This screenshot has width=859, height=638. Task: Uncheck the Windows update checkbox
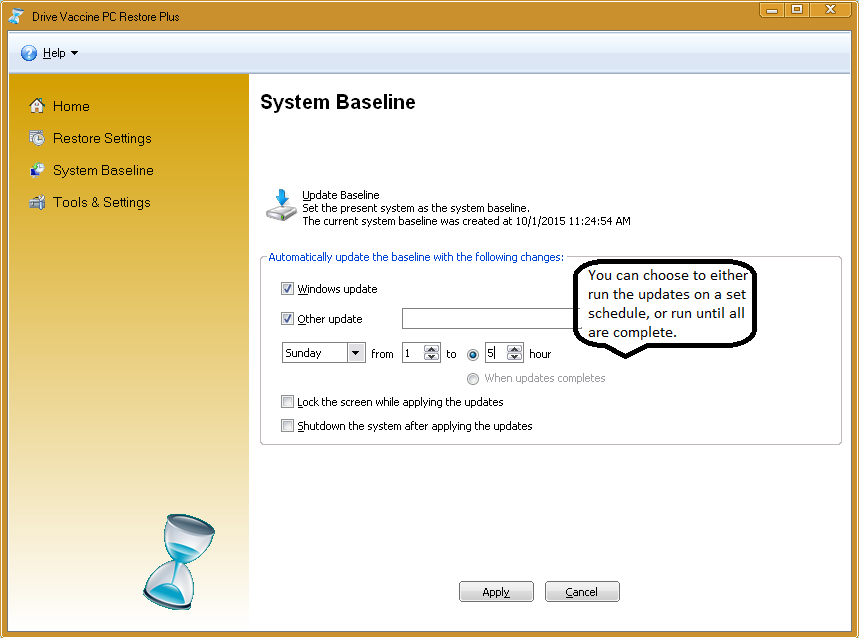click(287, 289)
